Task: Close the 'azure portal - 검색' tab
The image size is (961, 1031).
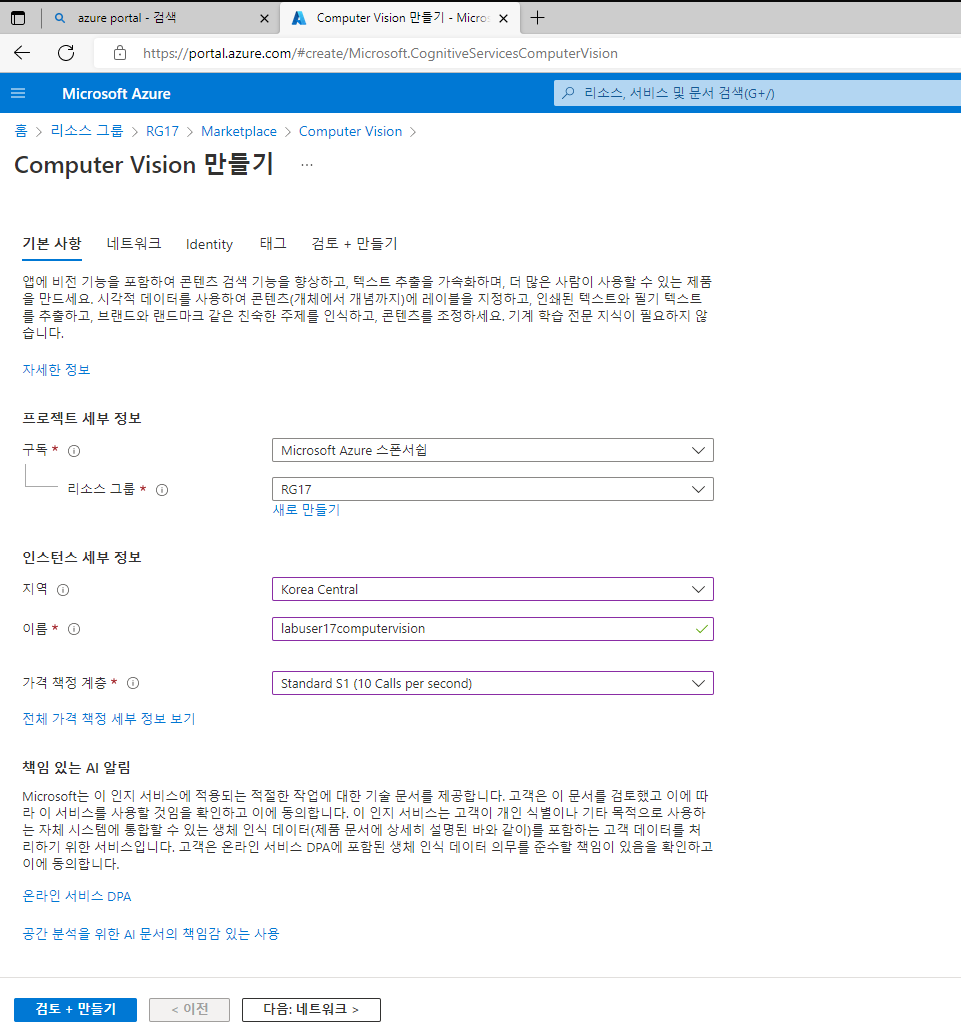Action: pyautogui.click(x=264, y=18)
